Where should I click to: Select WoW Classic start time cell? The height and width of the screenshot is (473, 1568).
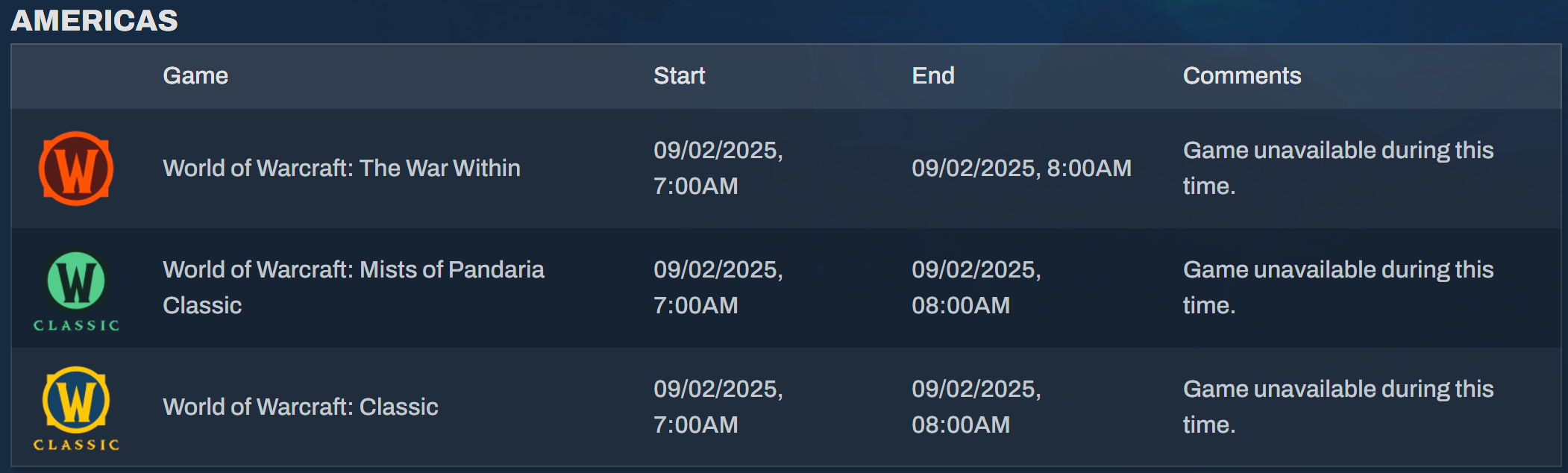tap(718, 407)
